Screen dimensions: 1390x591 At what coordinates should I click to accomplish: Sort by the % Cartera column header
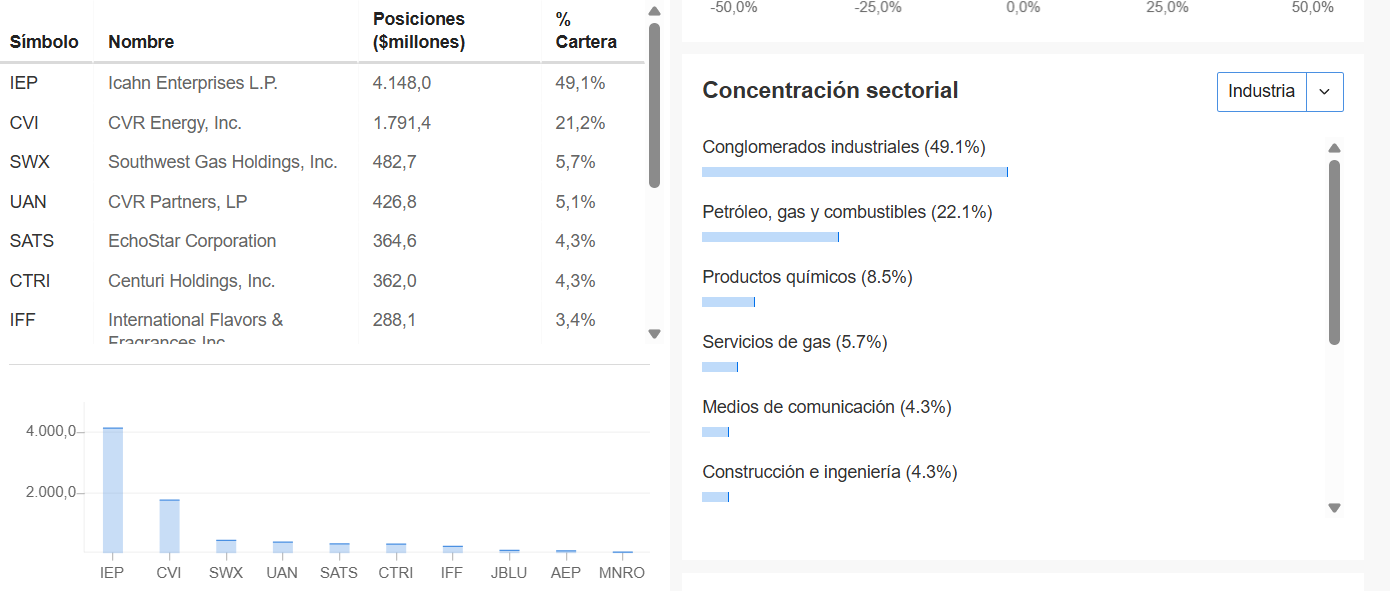586,31
